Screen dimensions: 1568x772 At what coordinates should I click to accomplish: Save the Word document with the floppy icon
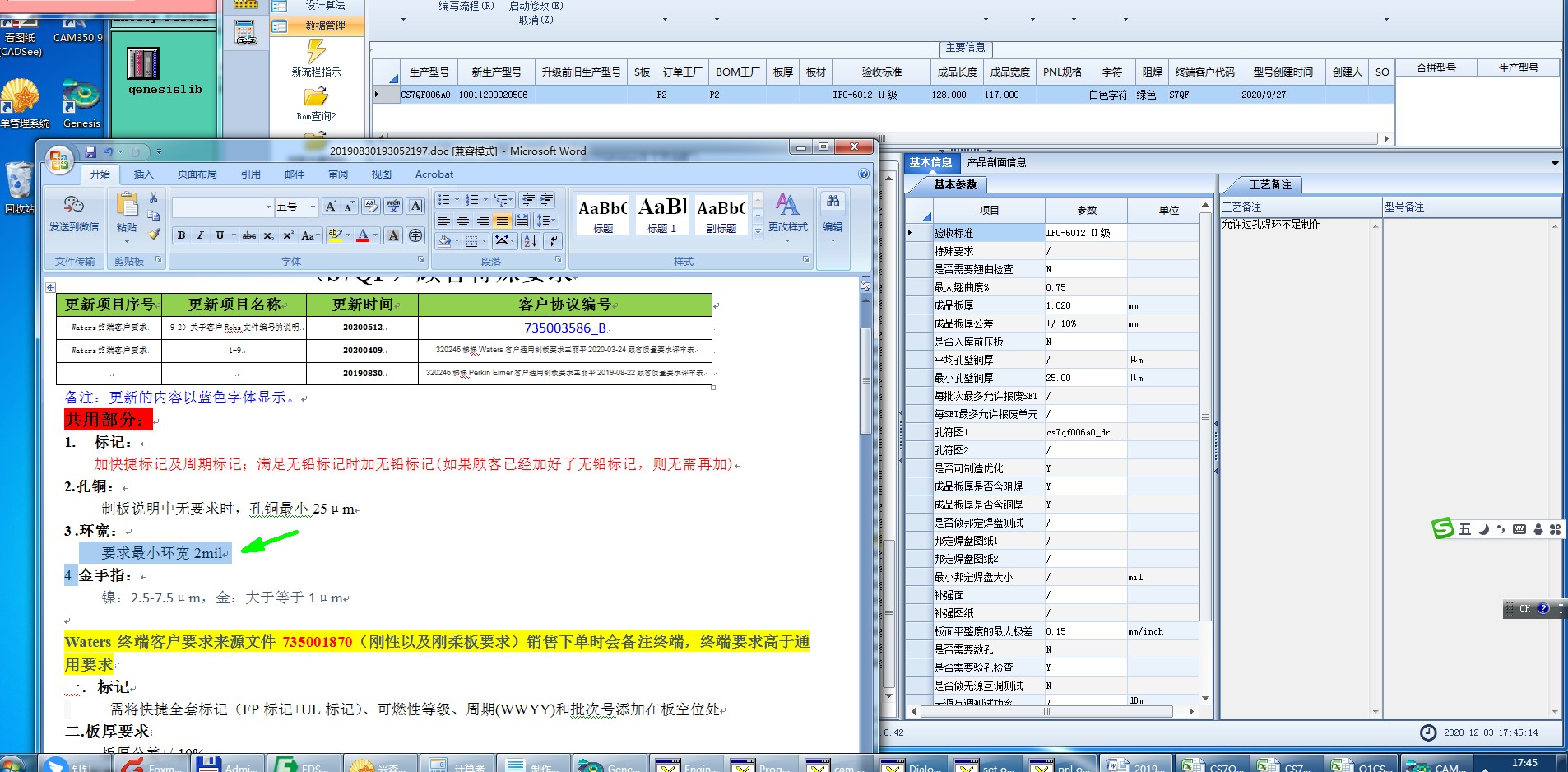[90, 151]
